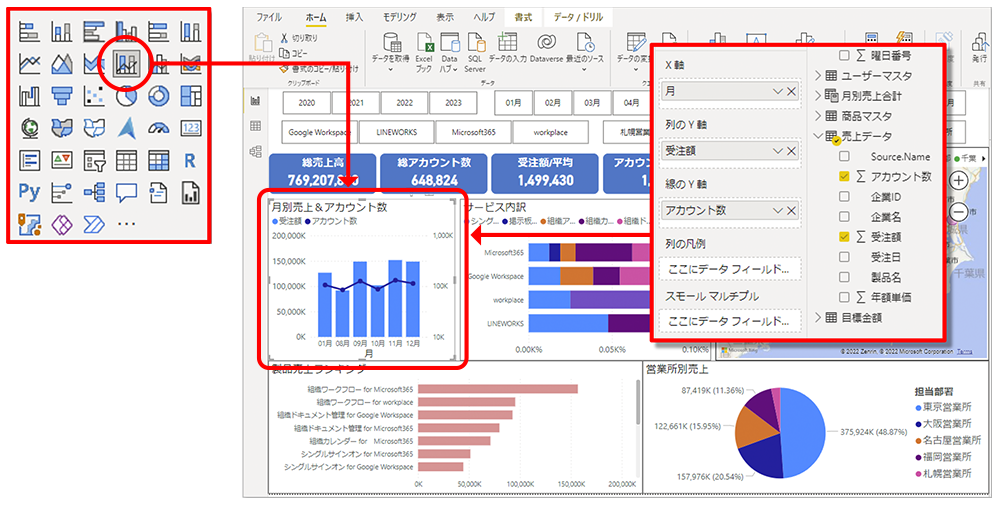Choose the area chart visual icon

point(62,63)
